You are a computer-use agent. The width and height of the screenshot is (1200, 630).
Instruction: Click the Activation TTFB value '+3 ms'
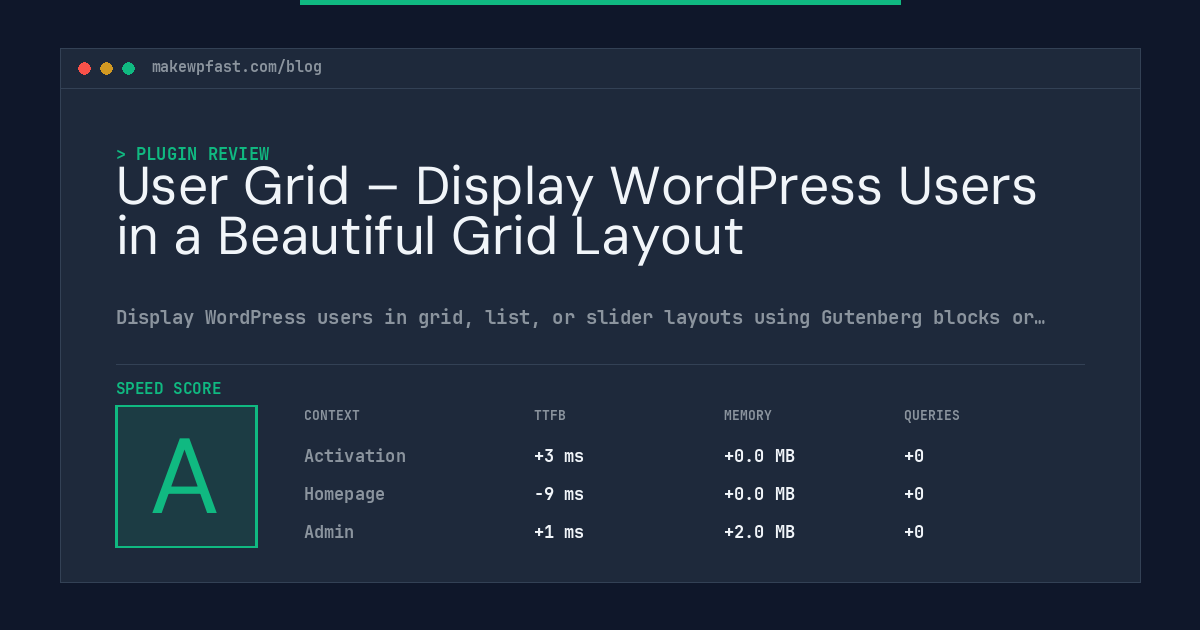click(x=559, y=456)
